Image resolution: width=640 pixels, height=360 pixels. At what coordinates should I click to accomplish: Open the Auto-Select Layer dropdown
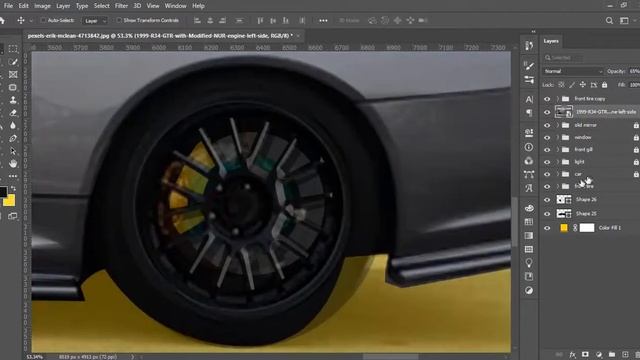point(95,20)
